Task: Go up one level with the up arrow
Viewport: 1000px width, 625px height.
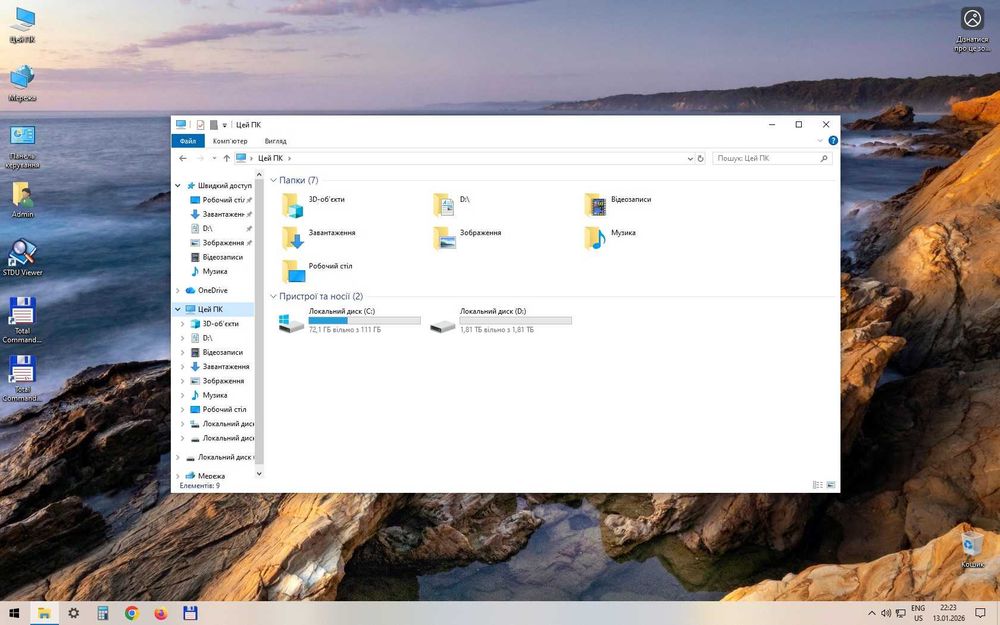Action: click(x=226, y=158)
